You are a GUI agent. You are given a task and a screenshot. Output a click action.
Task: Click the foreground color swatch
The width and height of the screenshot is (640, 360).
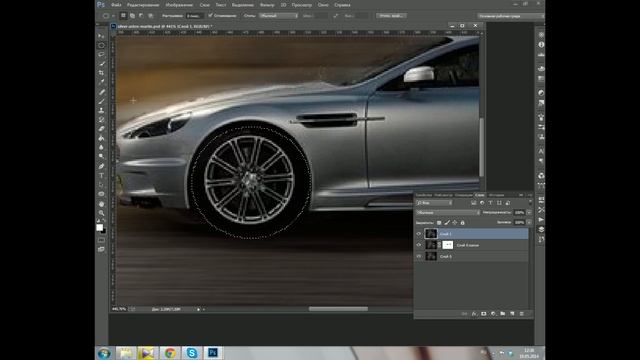[x=100, y=228]
